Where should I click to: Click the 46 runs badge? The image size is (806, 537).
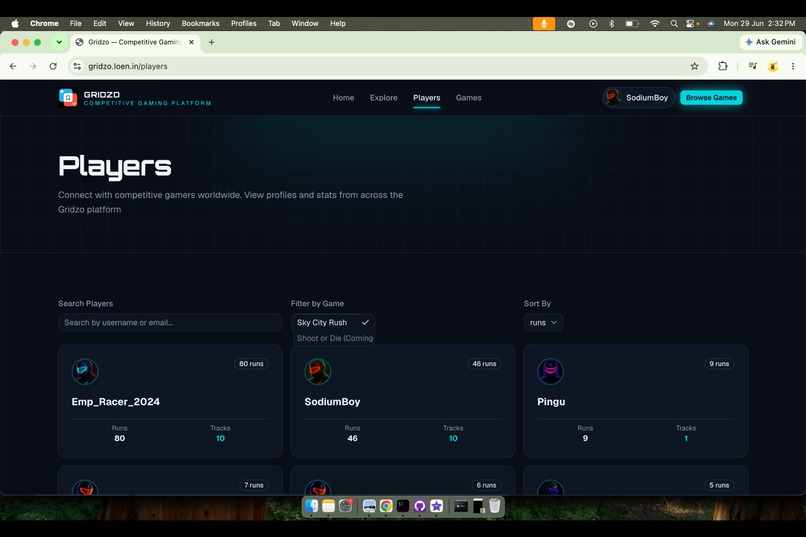(x=484, y=364)
